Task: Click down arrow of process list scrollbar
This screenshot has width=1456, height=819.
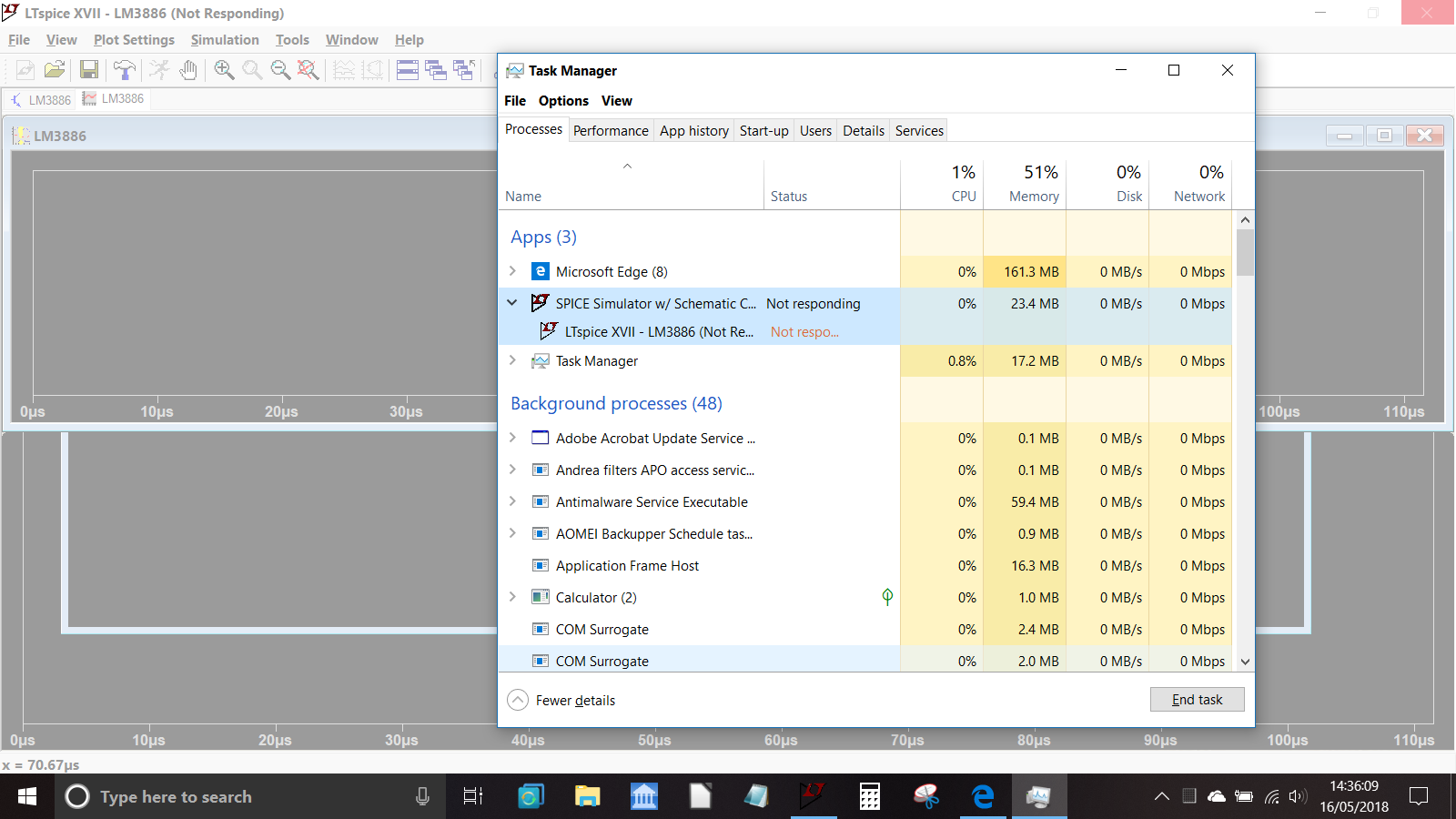Action: [1245, 662]
